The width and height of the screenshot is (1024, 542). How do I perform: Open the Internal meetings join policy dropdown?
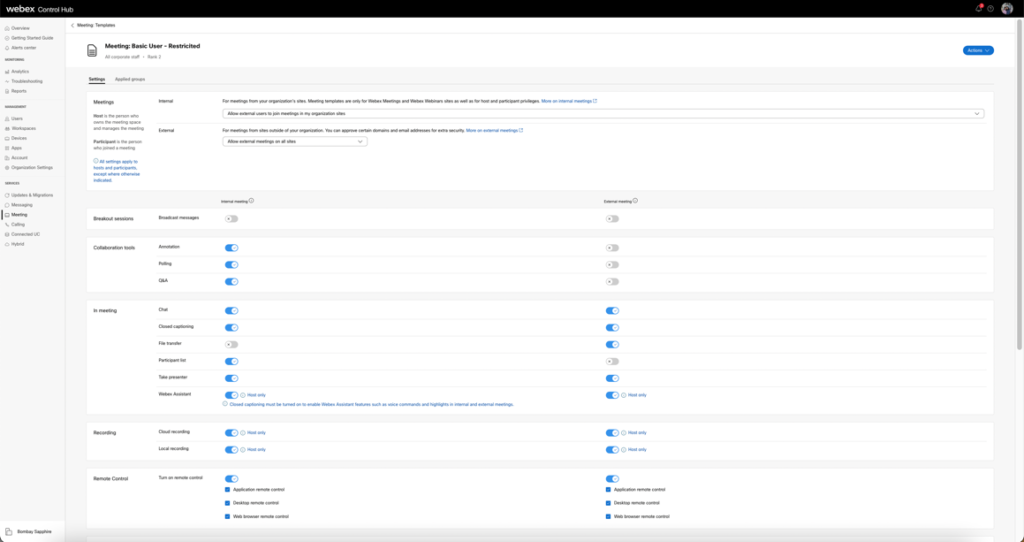point(603,114)
